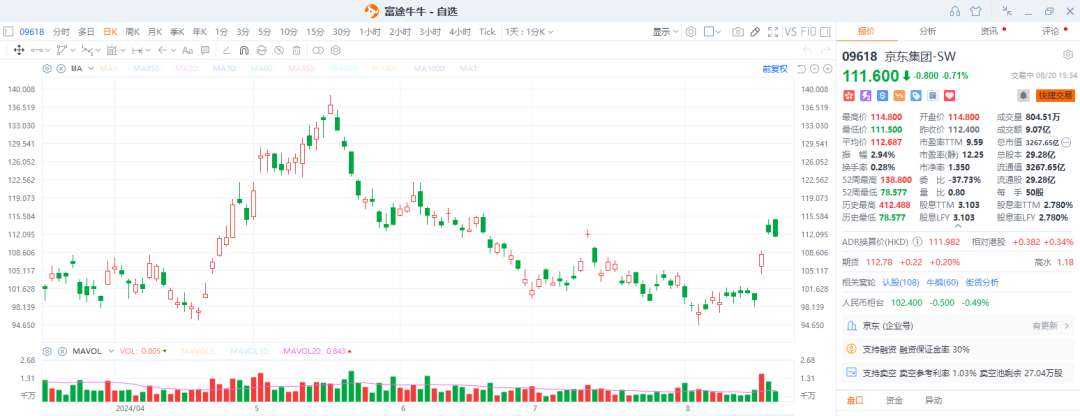Click the Hong Kong market flag icon
The image size is (1080, 416).
[x=849, y=95]
